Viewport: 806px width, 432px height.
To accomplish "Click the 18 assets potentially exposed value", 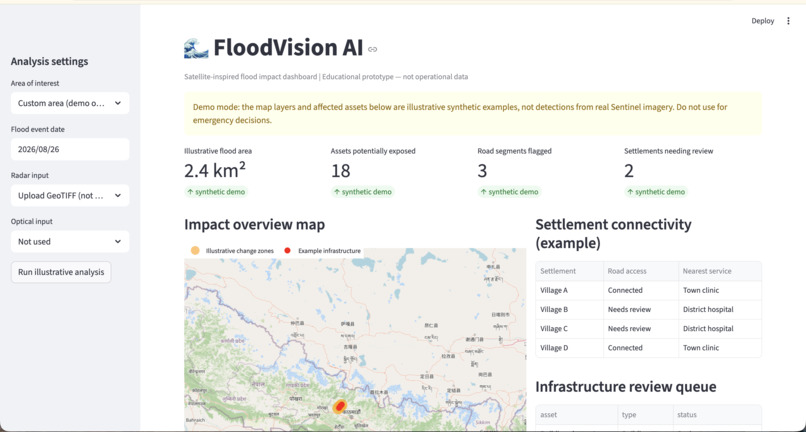I will 341,171.
